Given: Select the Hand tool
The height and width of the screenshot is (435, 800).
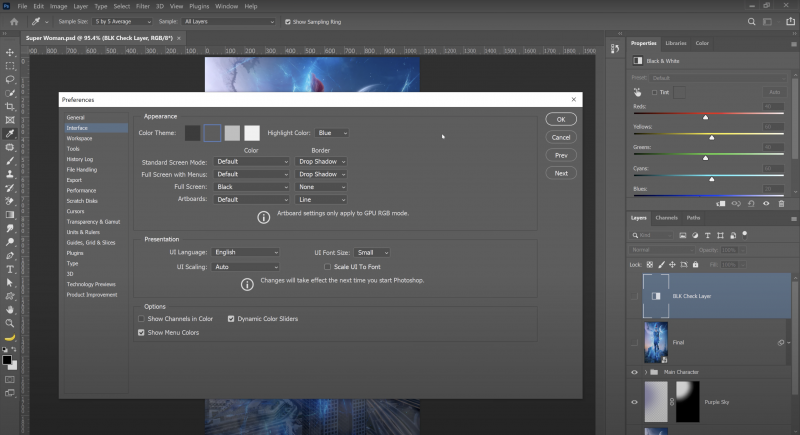Looking at the screenshot, I should click(10, 310).
